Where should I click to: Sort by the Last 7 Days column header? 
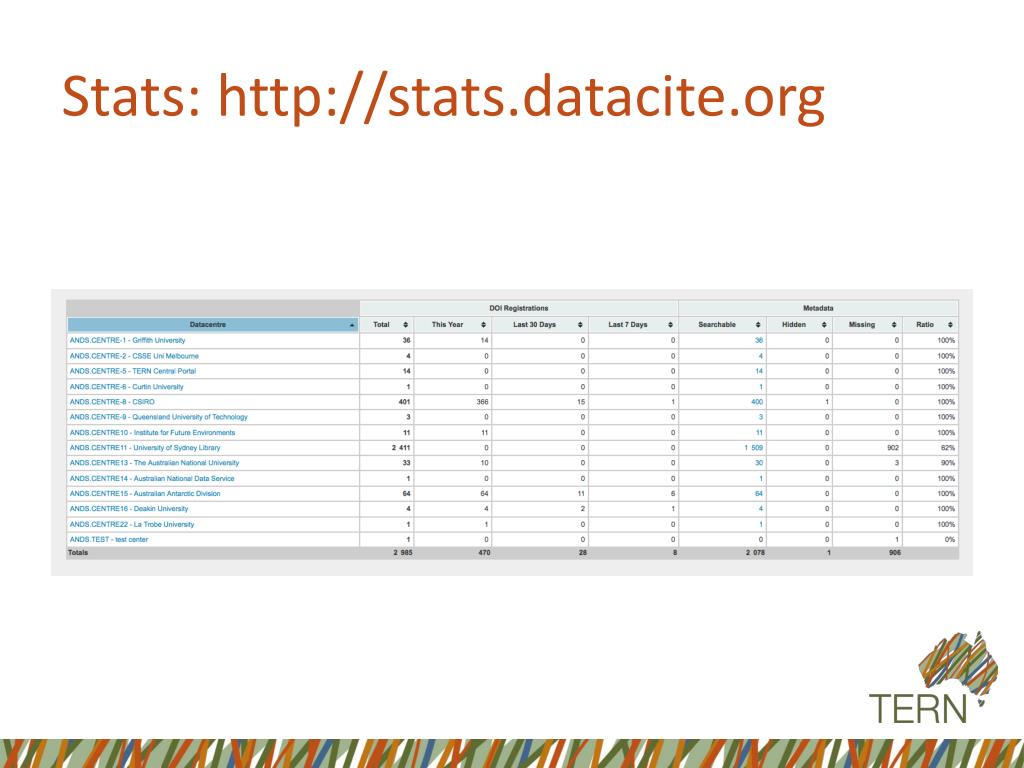(x=633, y=325)
